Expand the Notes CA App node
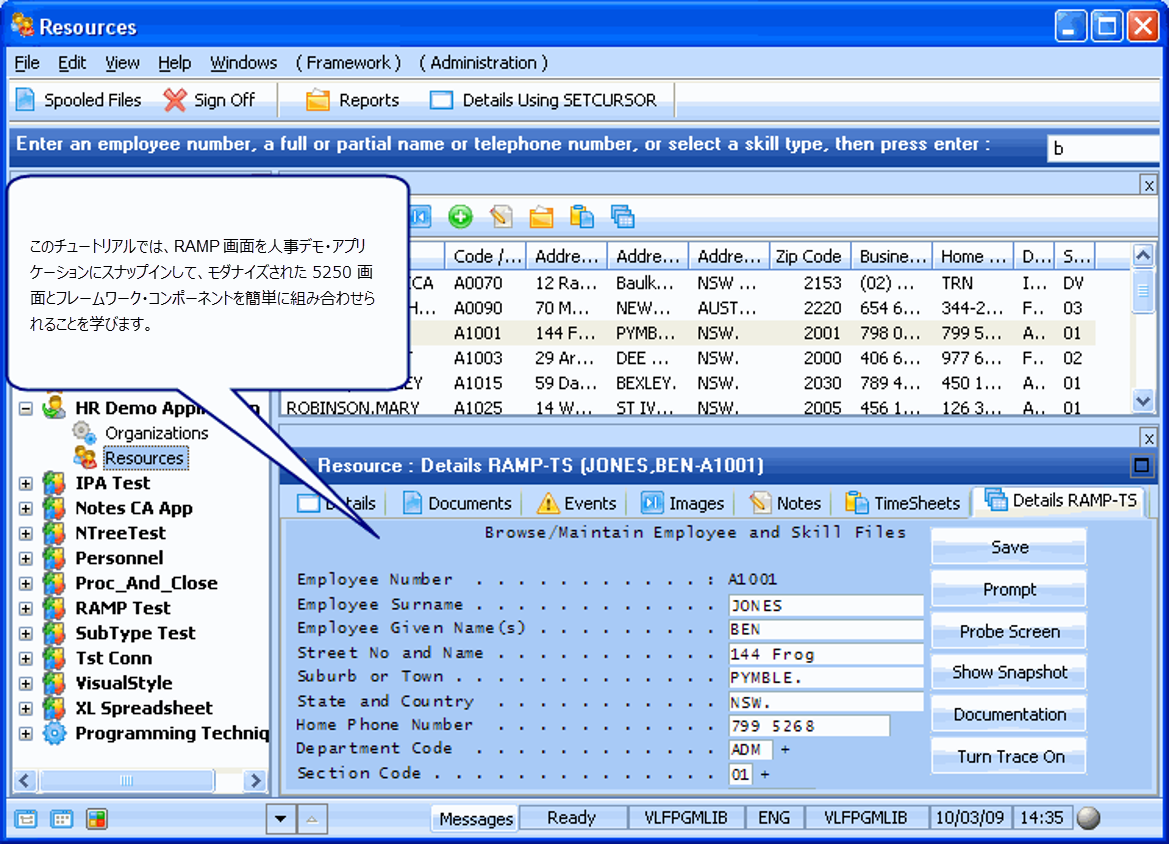1169x844 pixels. point(25,508)
